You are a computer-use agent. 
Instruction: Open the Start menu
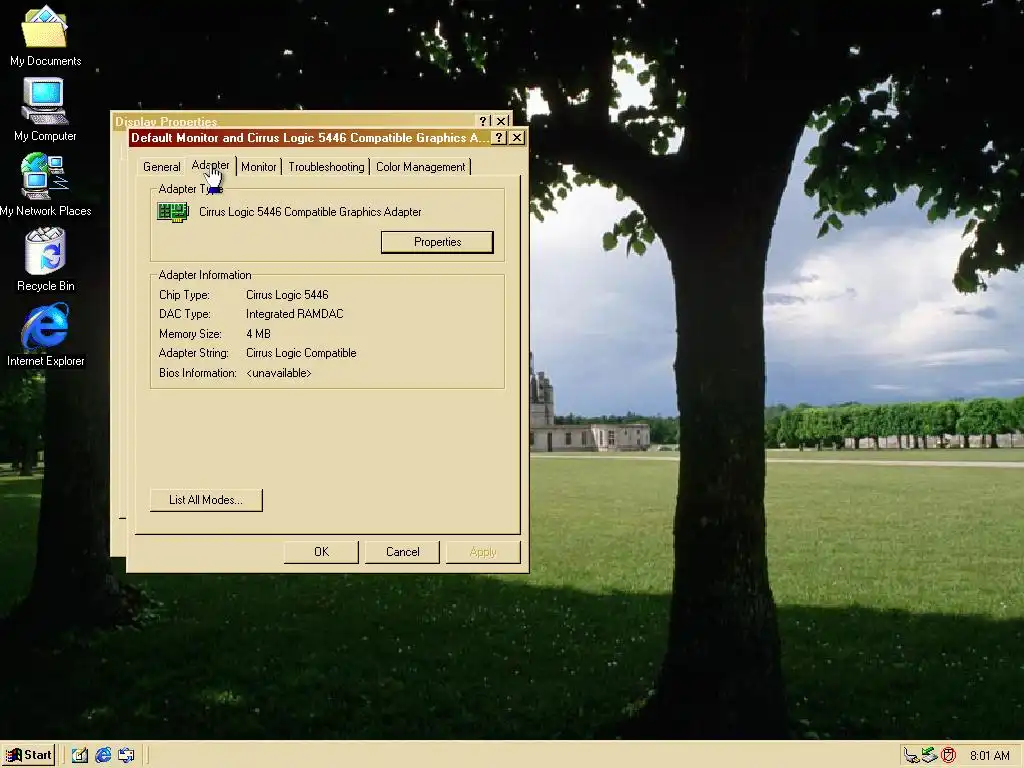pyautogui.click(x=29, y=755)
